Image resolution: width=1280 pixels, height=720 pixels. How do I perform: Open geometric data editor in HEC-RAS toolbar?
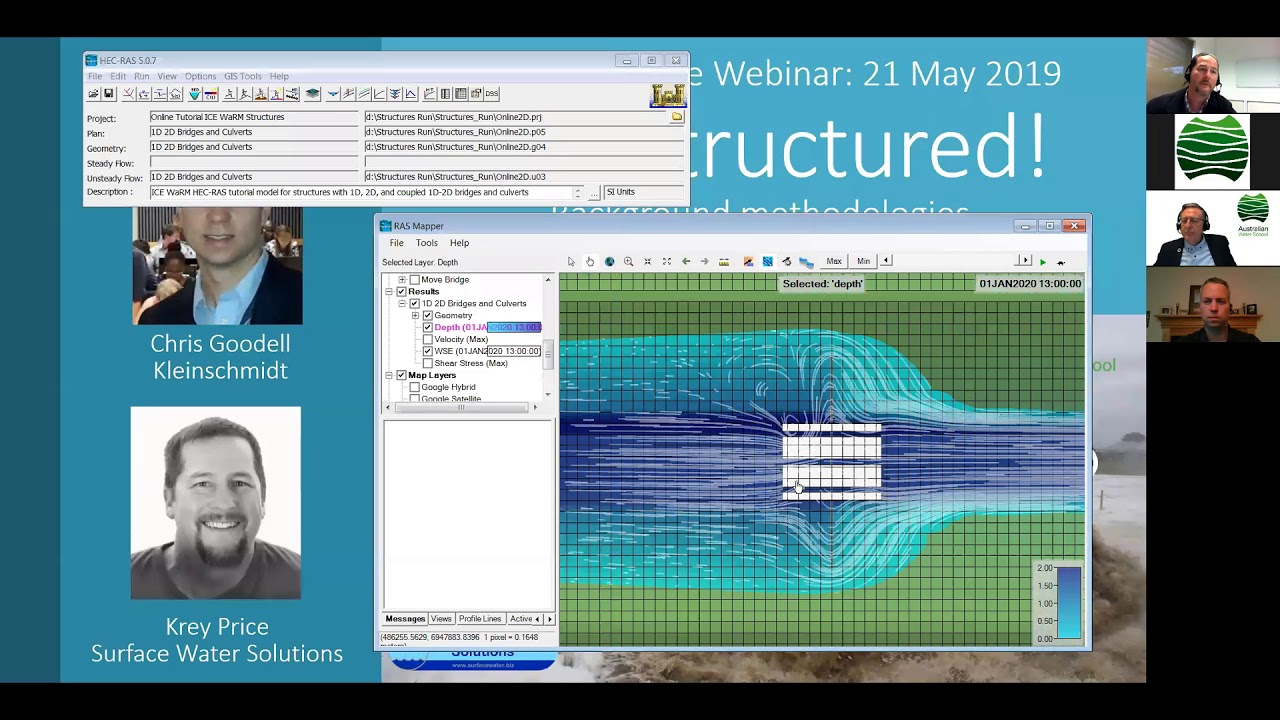128,94
